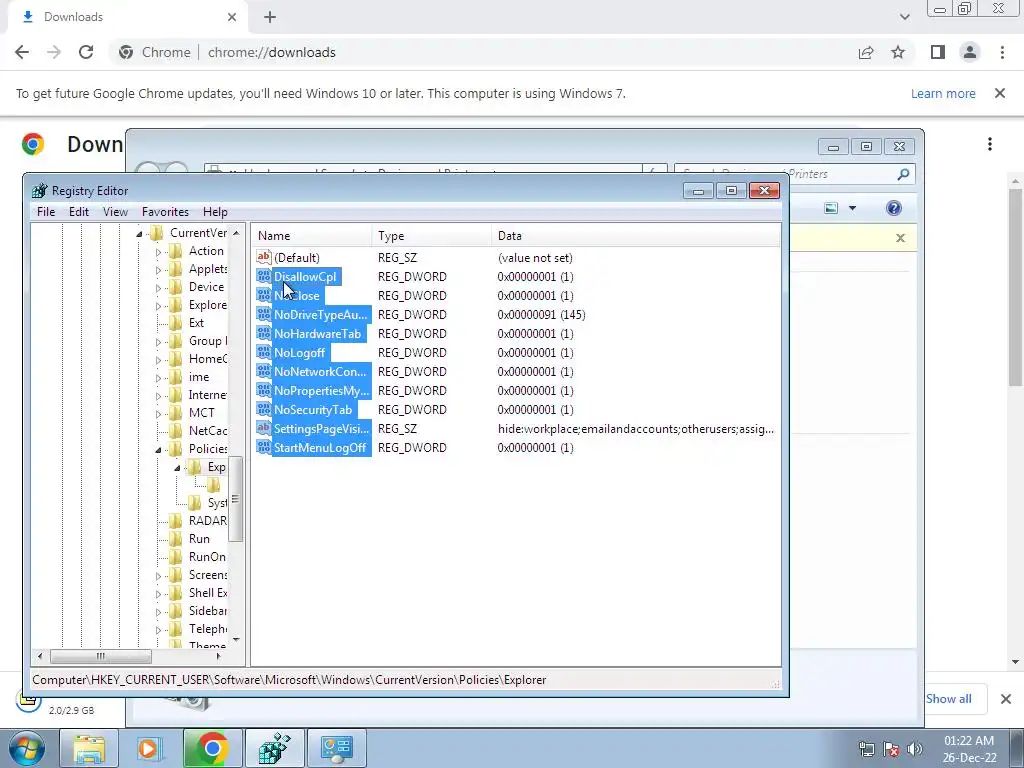Click the share page icon in Chrome
Screen dimensions: 1024x768
pyautogui.click(x=866, y=52)
